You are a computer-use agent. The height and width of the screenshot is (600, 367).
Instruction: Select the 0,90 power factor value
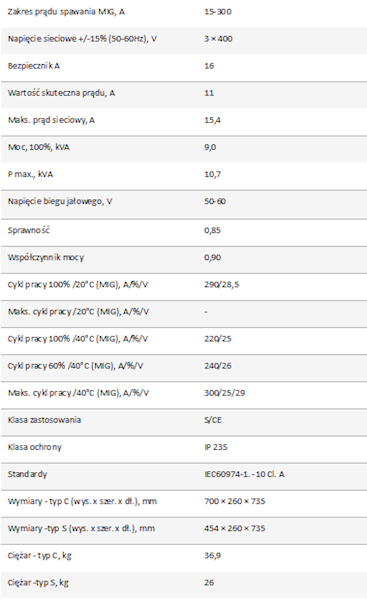click(x=212, y=258)
